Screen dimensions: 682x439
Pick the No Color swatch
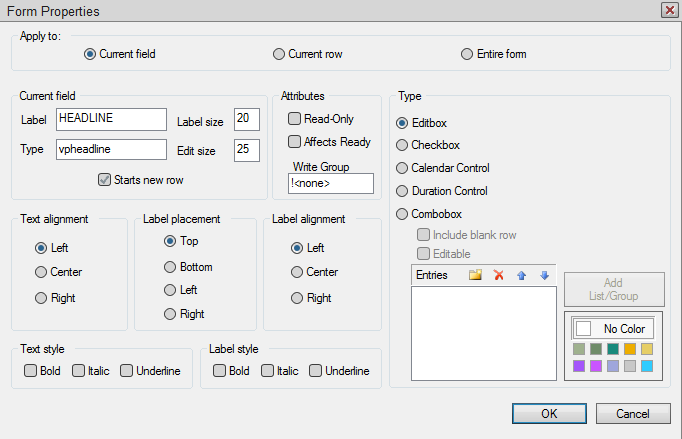[x=612, y=328]
